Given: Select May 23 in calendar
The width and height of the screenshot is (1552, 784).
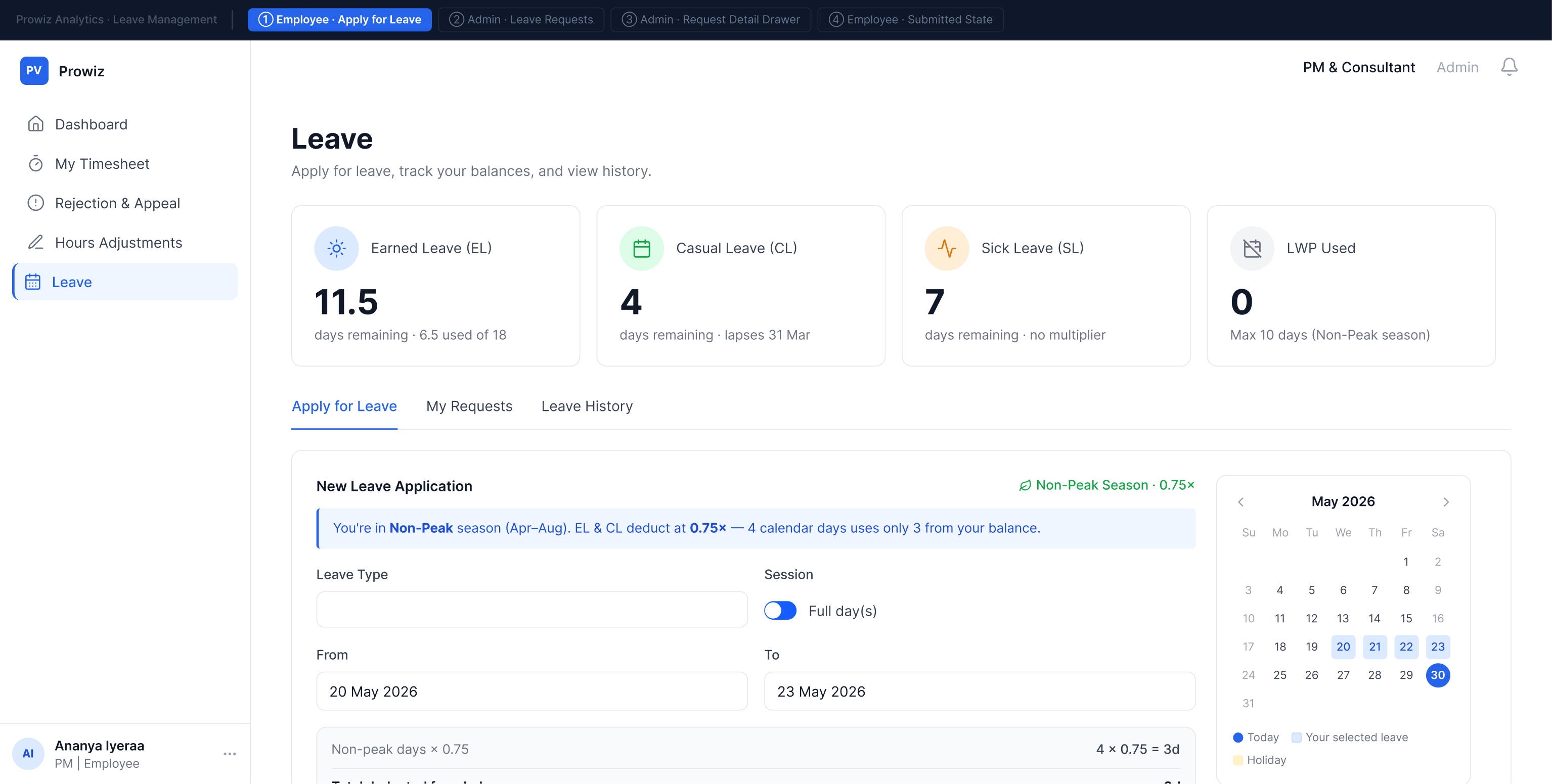Looking at the screenshot, I should coord(1438,647).
